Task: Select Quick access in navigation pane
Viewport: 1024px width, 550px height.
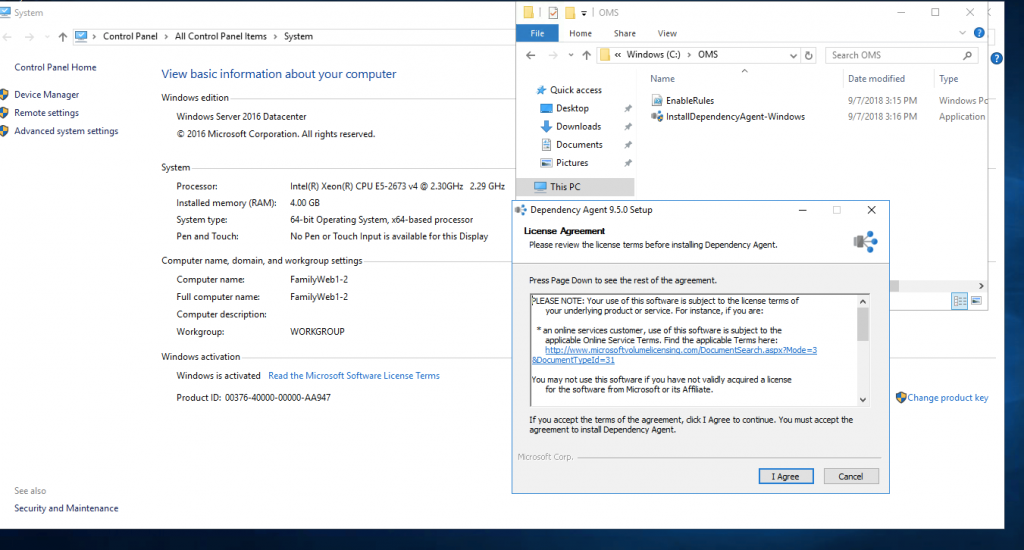Action: [x=575, y=90]
